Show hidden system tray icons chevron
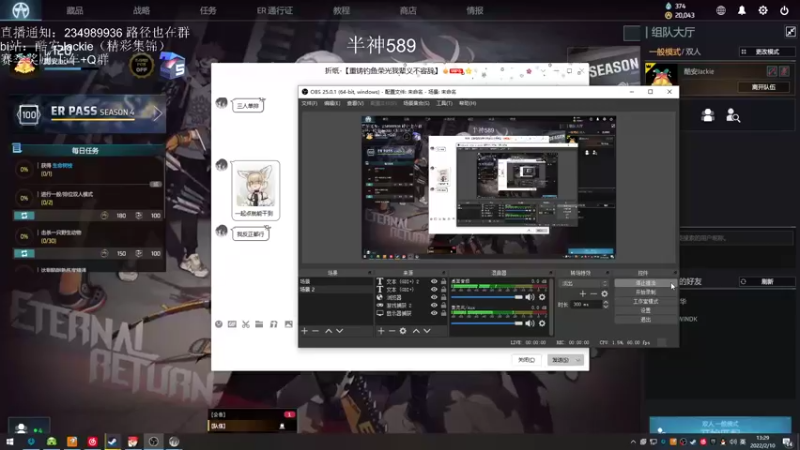The width and height of the screenshot is (800, 450). coord(633,442)
